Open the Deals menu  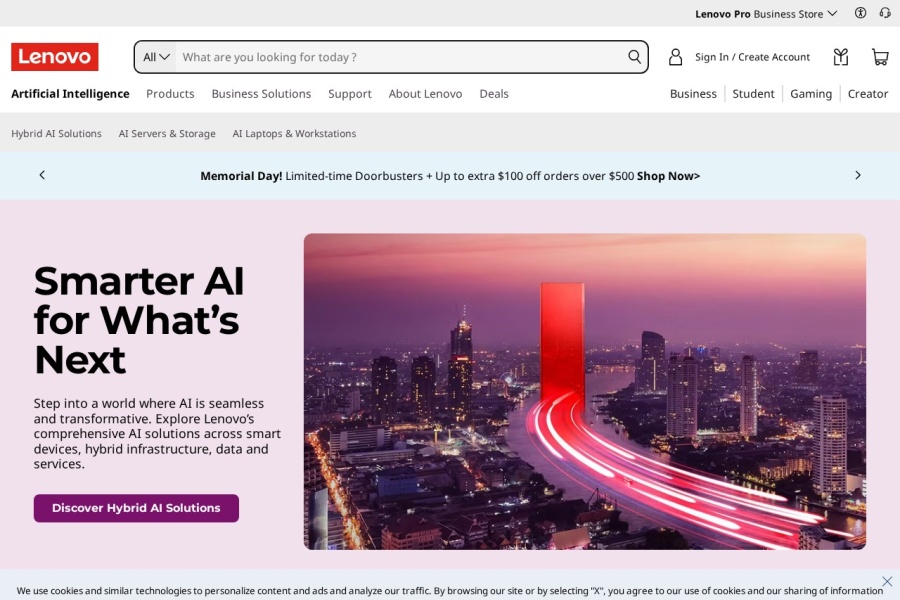494,94
